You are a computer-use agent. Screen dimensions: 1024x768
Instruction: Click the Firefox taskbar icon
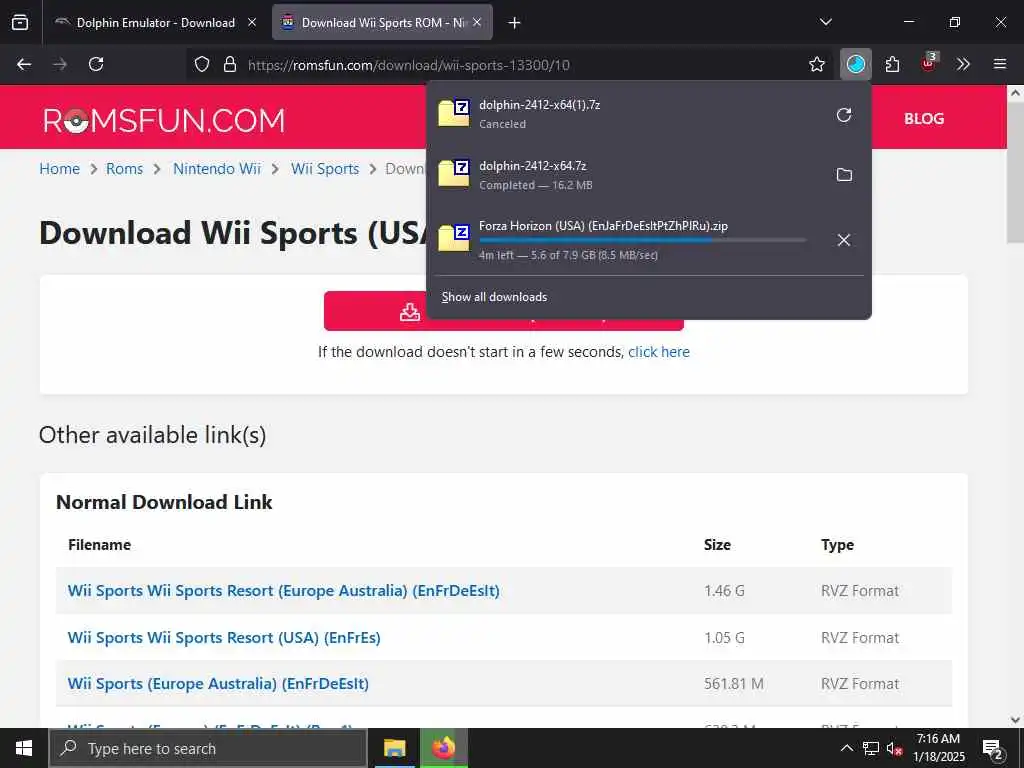tap(443, 748)
